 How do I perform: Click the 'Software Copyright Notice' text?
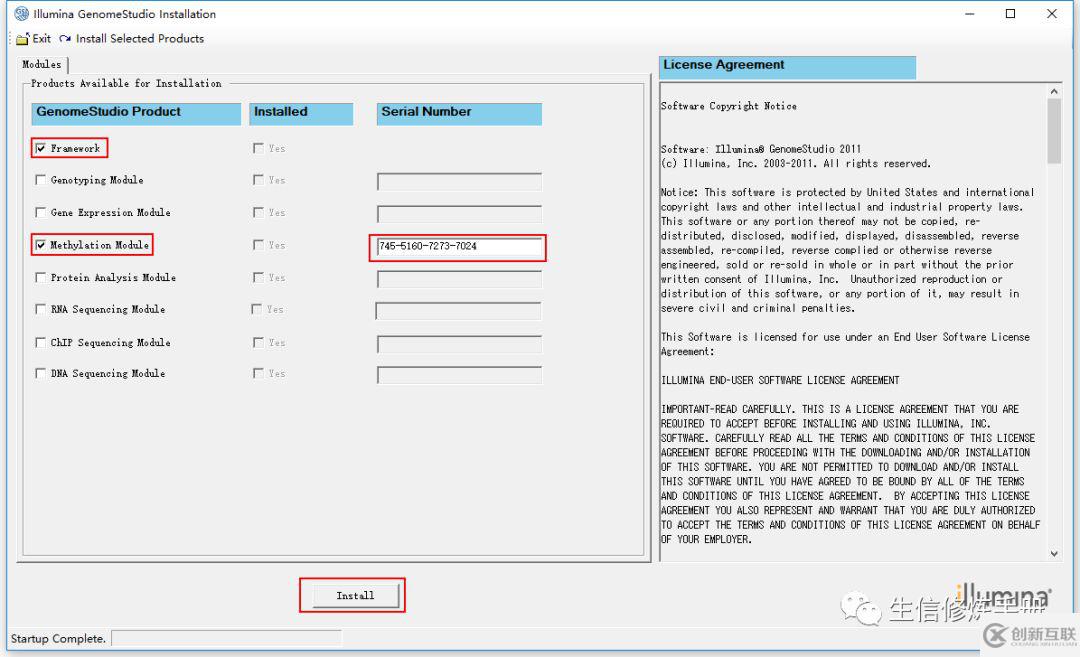[729, 106]
